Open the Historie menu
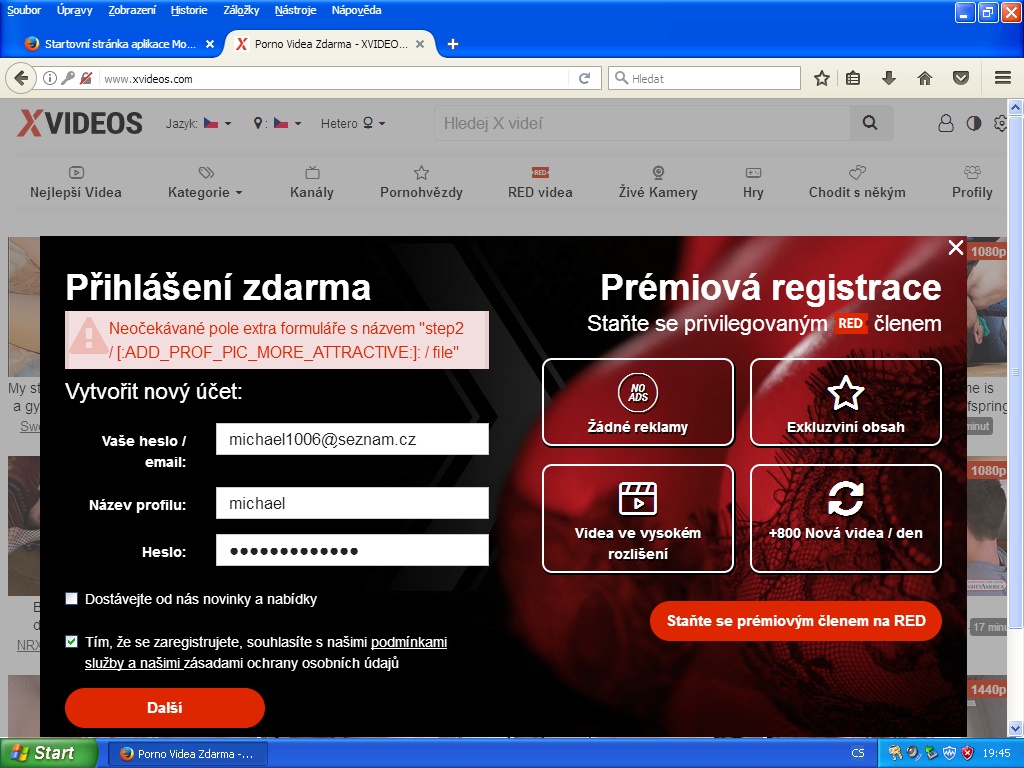This screenshot has width=1024, height=768. 189,10
